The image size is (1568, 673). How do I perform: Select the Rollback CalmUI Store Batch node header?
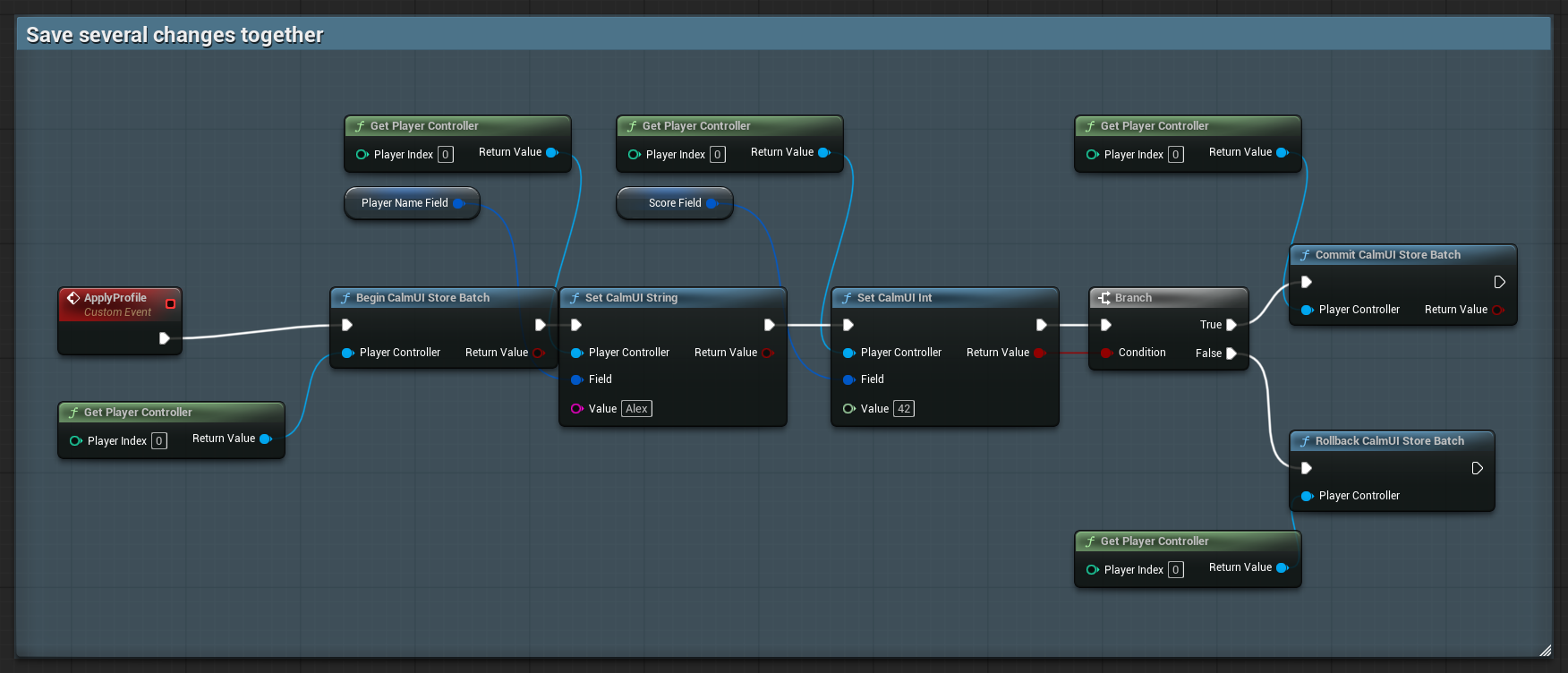[1392, 441]
